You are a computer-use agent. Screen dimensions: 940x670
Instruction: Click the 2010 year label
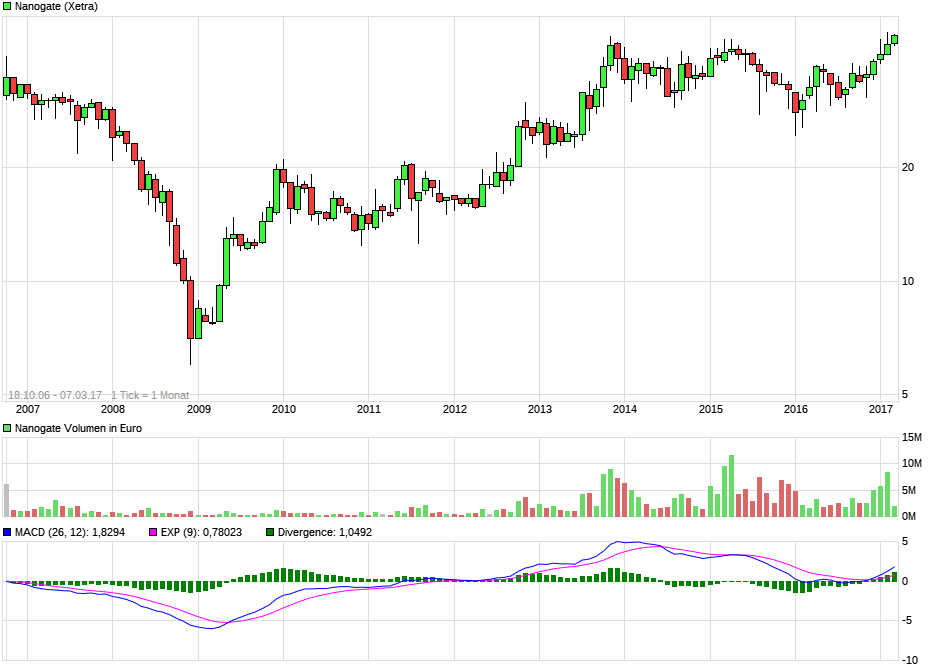click(x=284, y=409)
